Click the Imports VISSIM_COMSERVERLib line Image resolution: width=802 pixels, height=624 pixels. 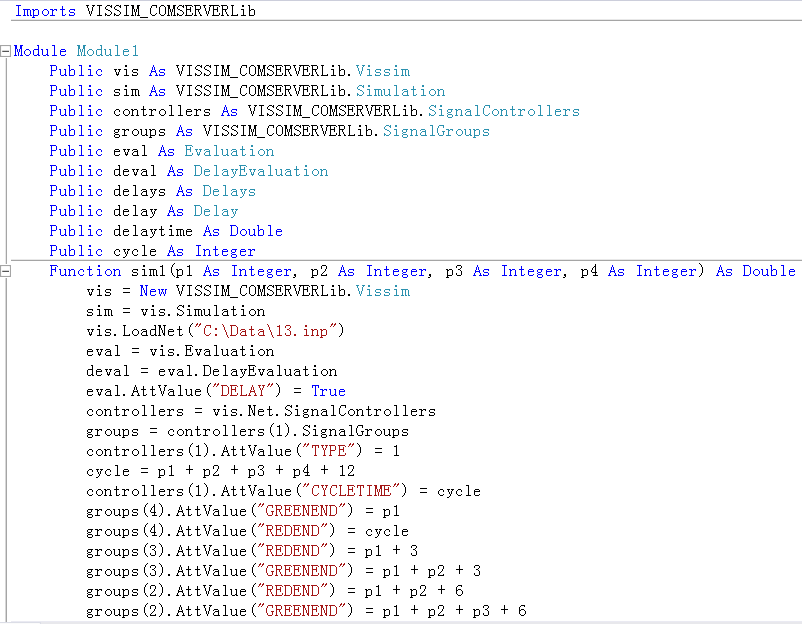click(x=136, y=11)
